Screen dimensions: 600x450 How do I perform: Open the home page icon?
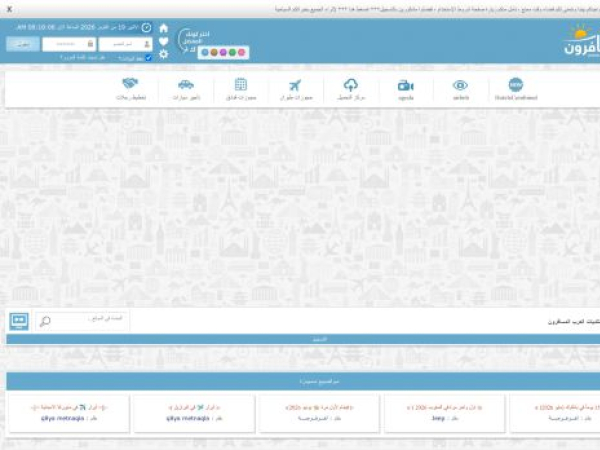pos(163,28)
